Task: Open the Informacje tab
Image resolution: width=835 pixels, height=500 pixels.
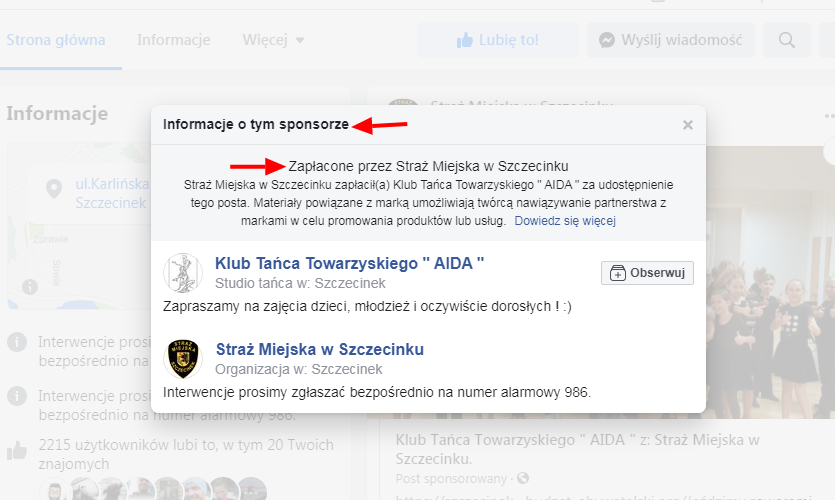Action: [173, 41]
